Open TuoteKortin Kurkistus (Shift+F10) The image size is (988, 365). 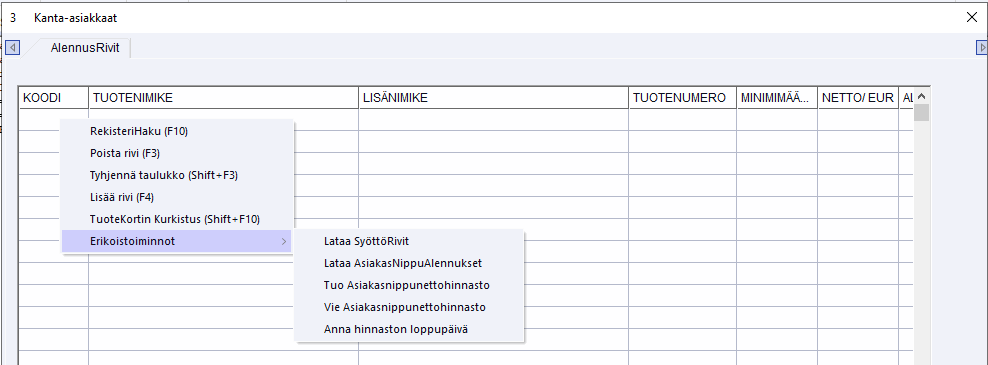tap(177, 219)
